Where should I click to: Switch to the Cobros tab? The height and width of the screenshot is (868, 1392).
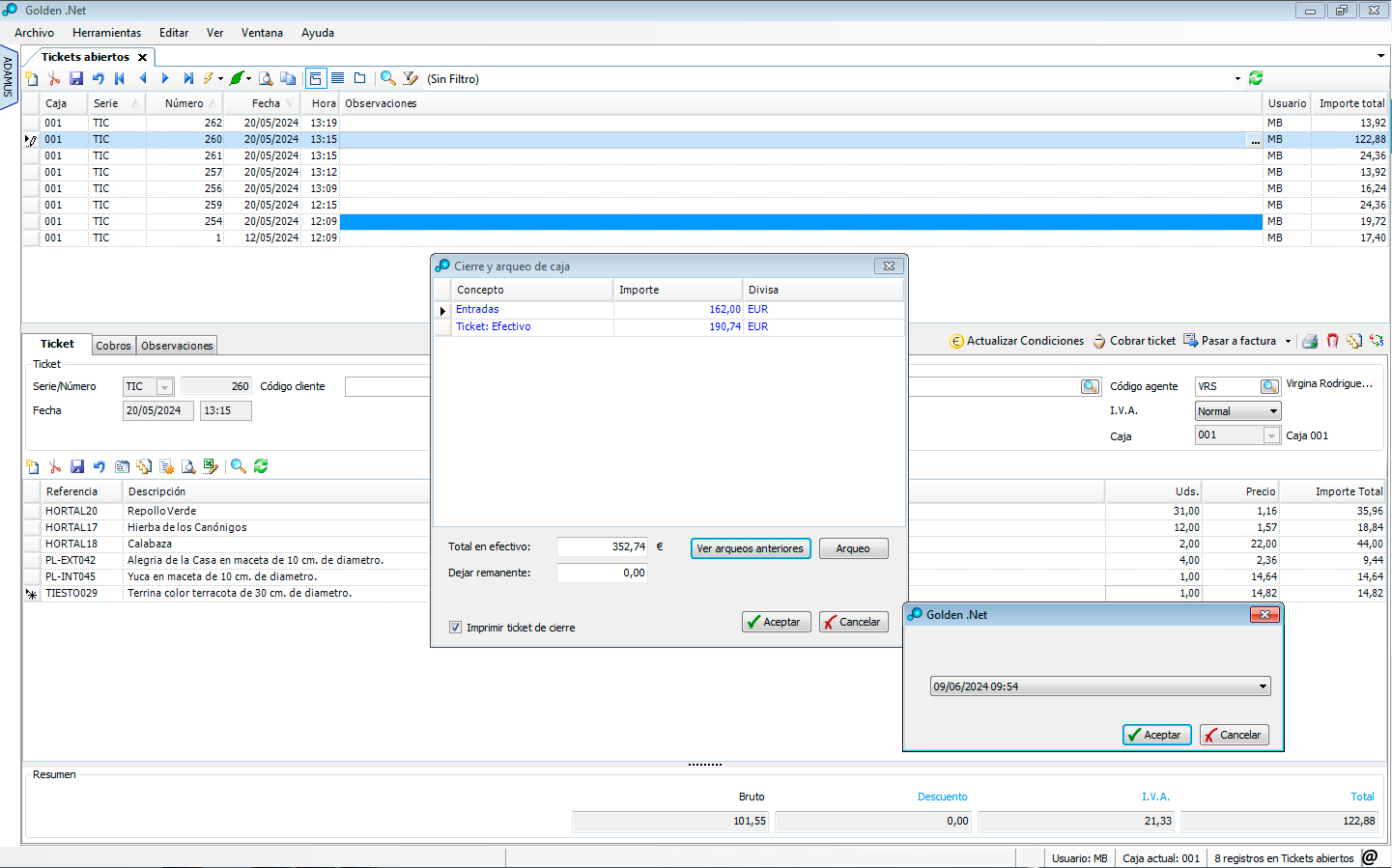[x=113, y=346]
